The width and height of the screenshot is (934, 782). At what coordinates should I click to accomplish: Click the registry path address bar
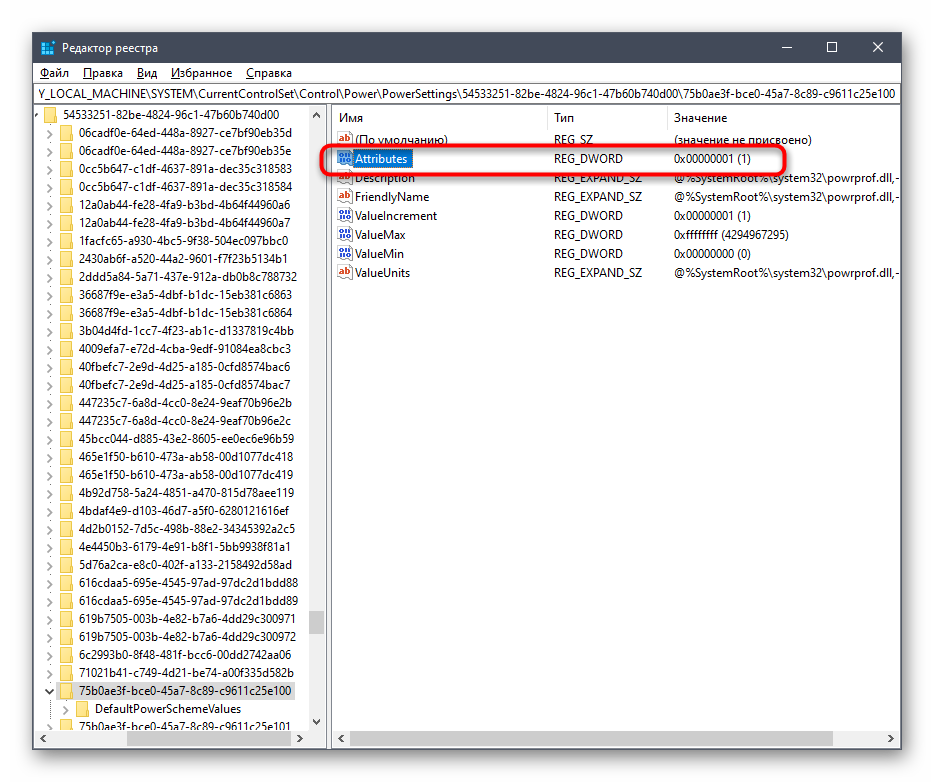pyautogui.click(x=466, y=94)
